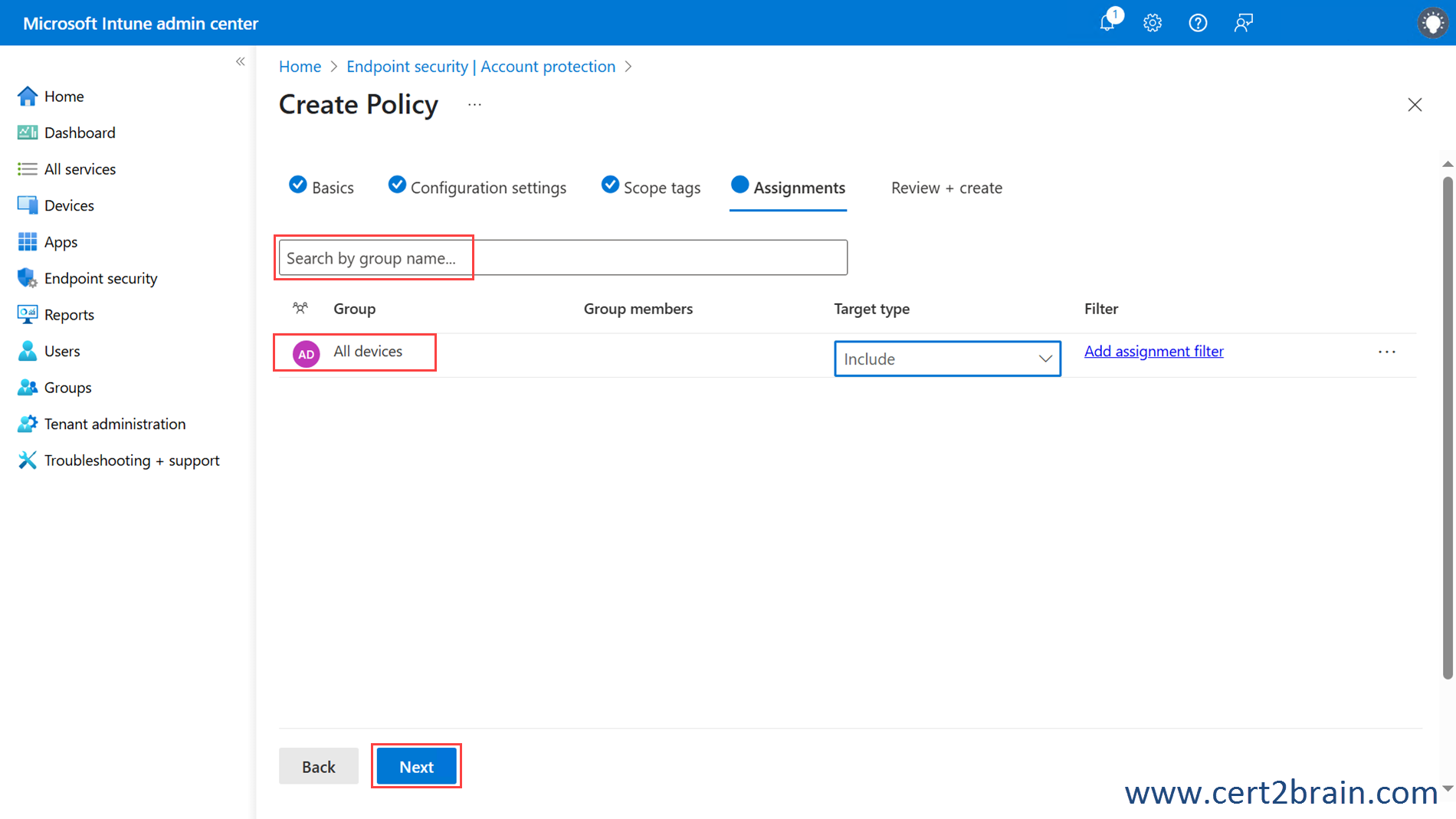This screenshot has width=1456, height=819.
Task: Click the Groups people icon
Action: click(28, 387)
